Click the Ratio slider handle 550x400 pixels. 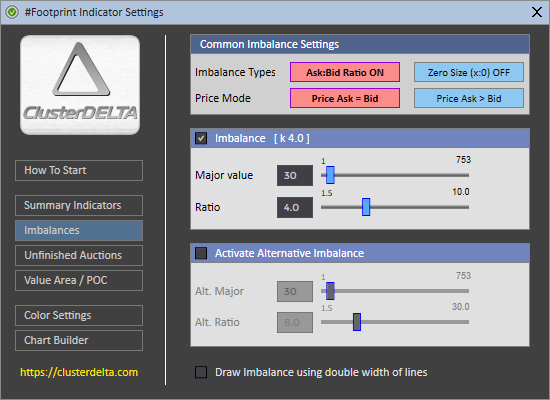[x=366, y=207]
